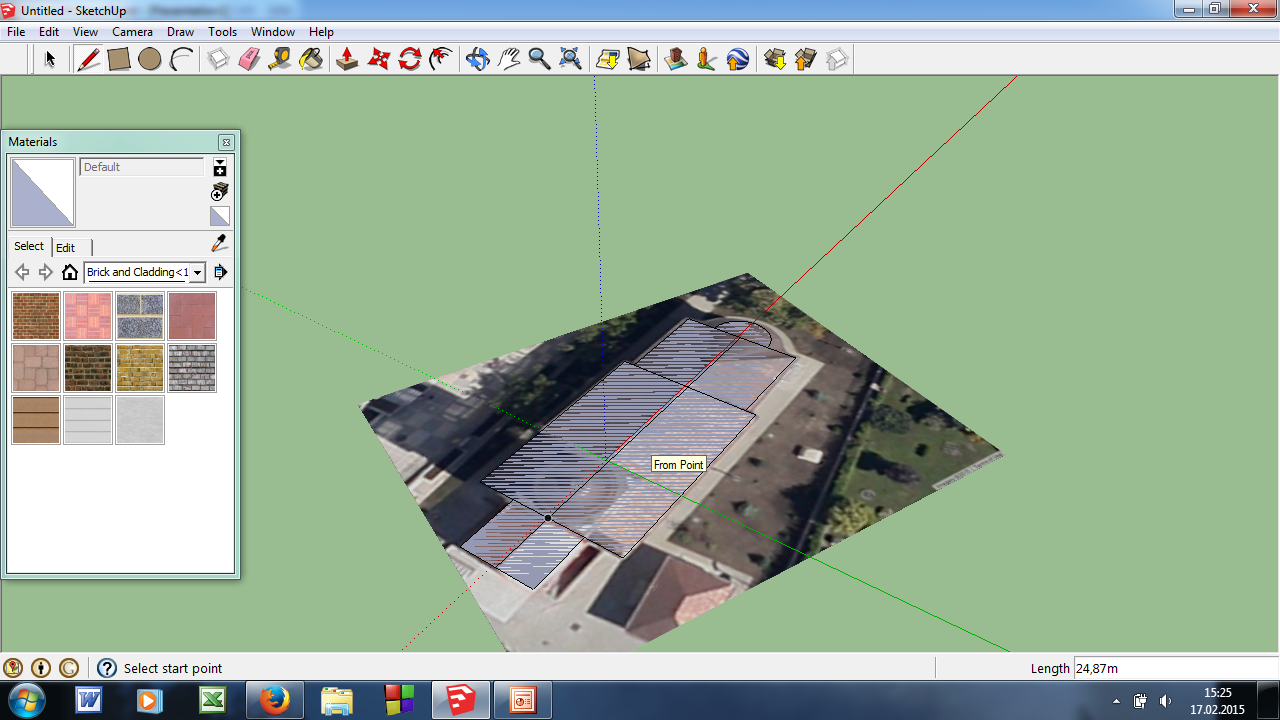The image size is (1280, 720).
Task: Select the Rectangle drawing tool
Action: [119, 59]
